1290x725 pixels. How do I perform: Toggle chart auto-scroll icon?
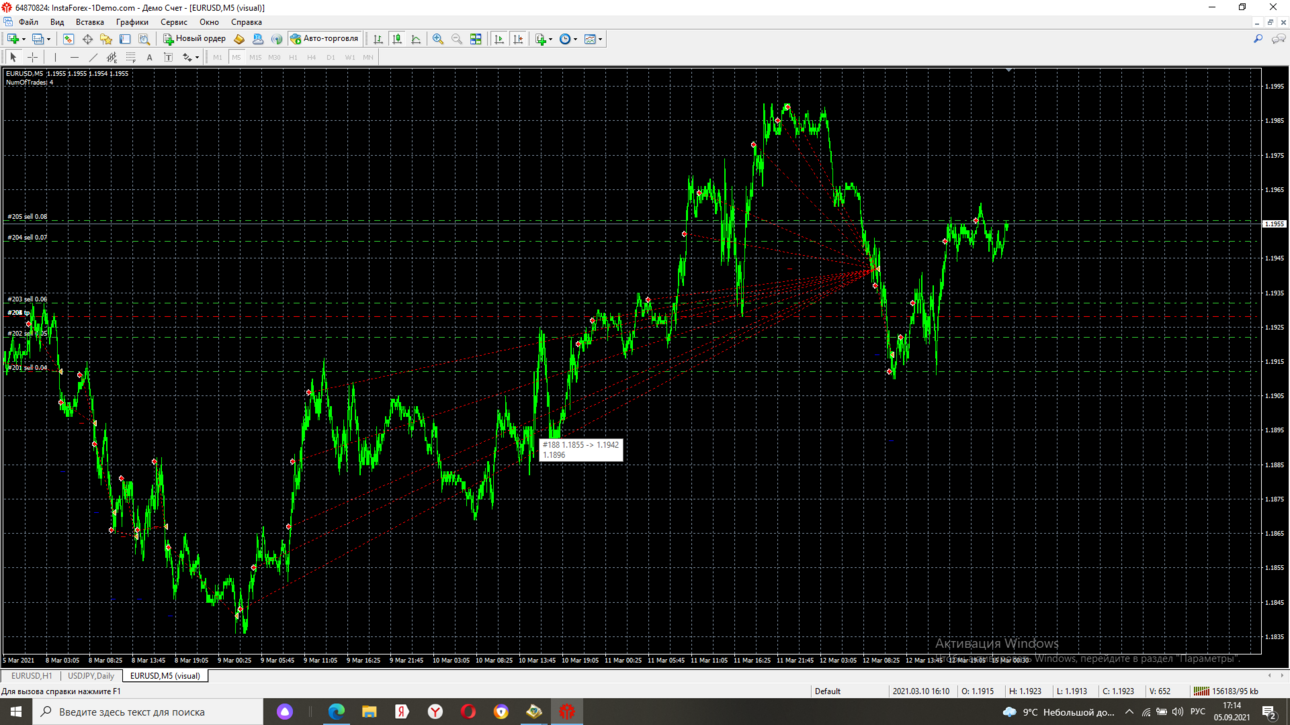point(499,39)
